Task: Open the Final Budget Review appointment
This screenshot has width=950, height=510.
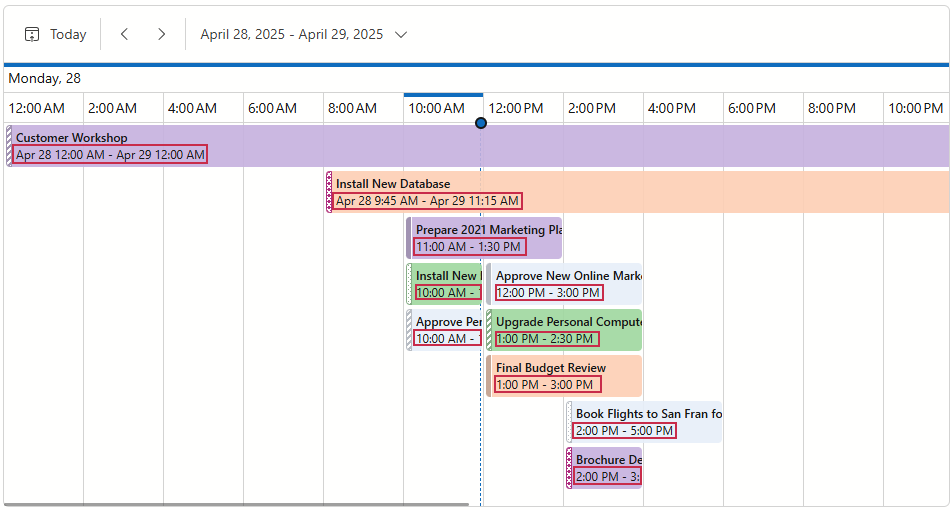Action: click(564, 376)
